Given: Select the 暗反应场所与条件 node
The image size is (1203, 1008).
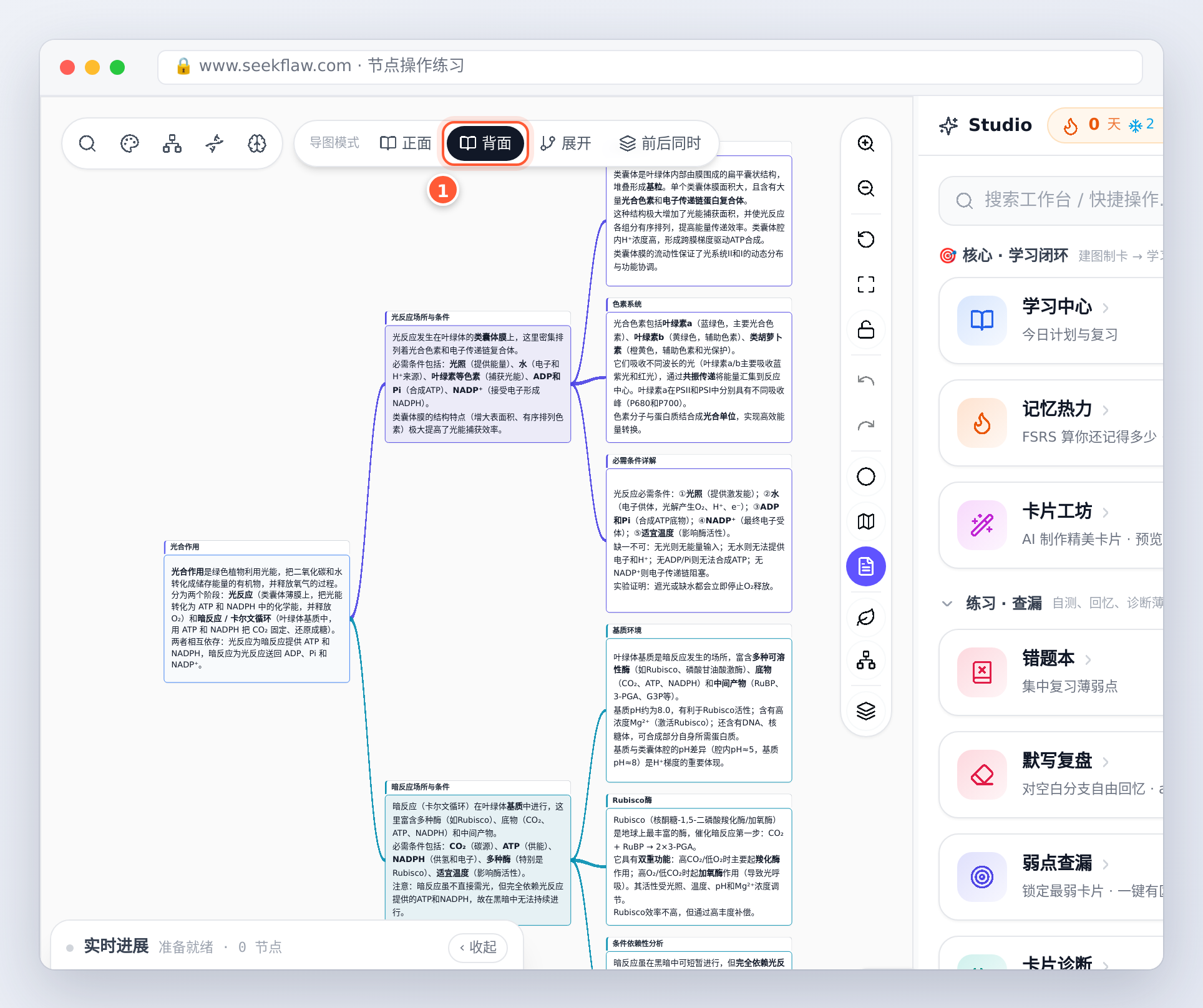Looking at the screenshot, I should [478, 853].
